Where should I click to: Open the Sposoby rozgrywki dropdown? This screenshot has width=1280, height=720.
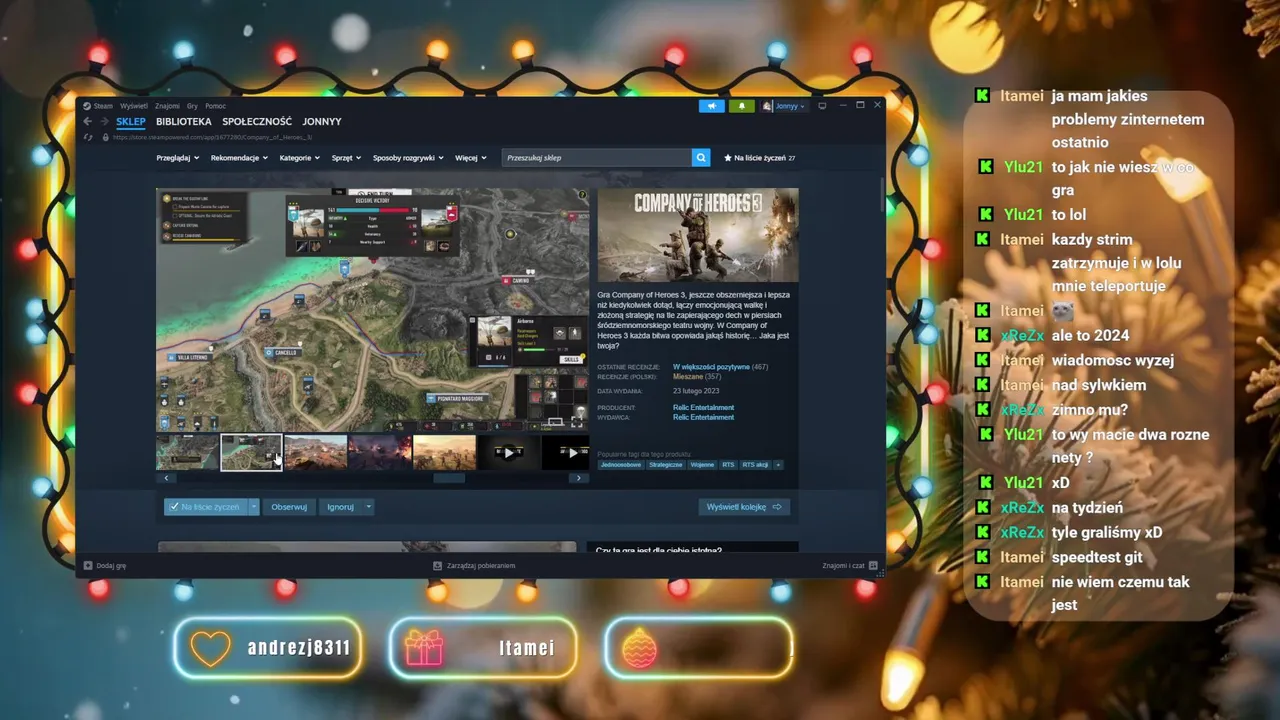point(408,158)
